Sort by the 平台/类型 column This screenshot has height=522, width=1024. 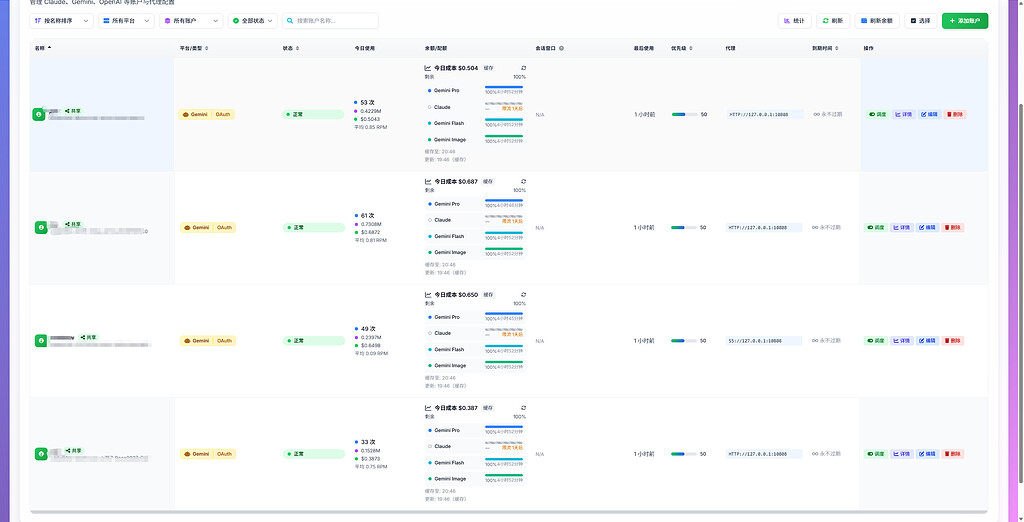206,48
